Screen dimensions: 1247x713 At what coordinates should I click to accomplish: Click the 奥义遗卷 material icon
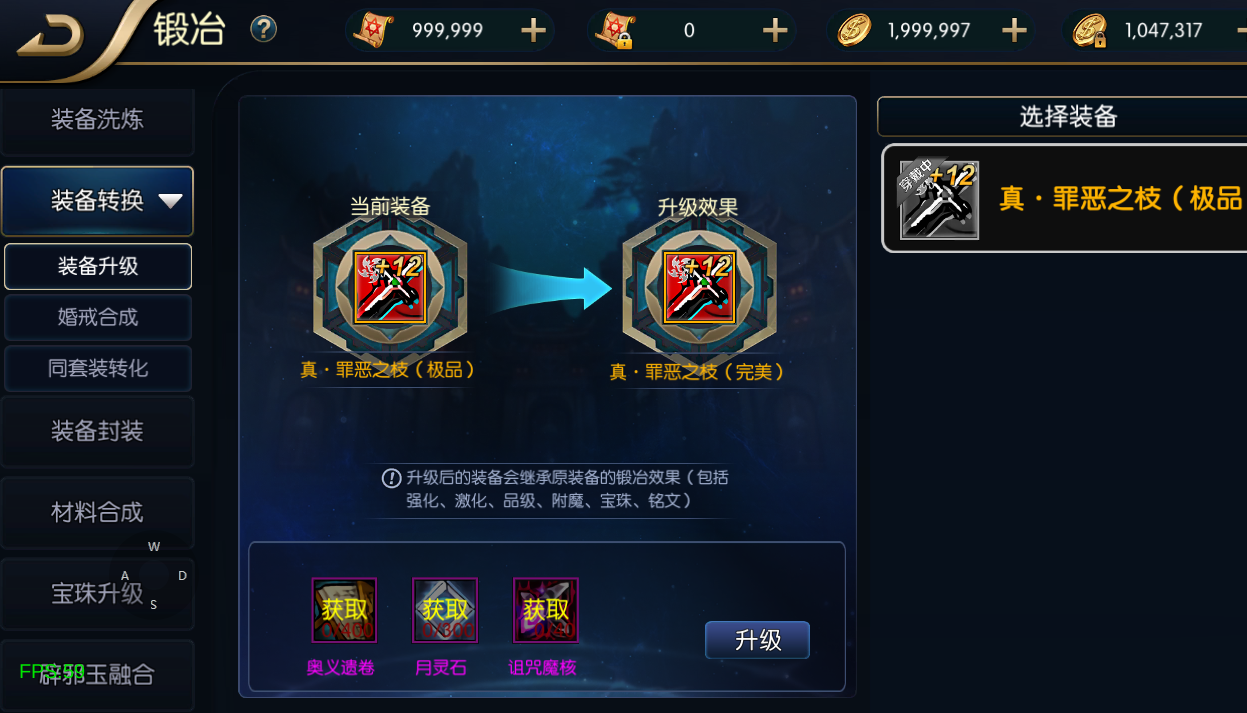click(x=344, y=610)
